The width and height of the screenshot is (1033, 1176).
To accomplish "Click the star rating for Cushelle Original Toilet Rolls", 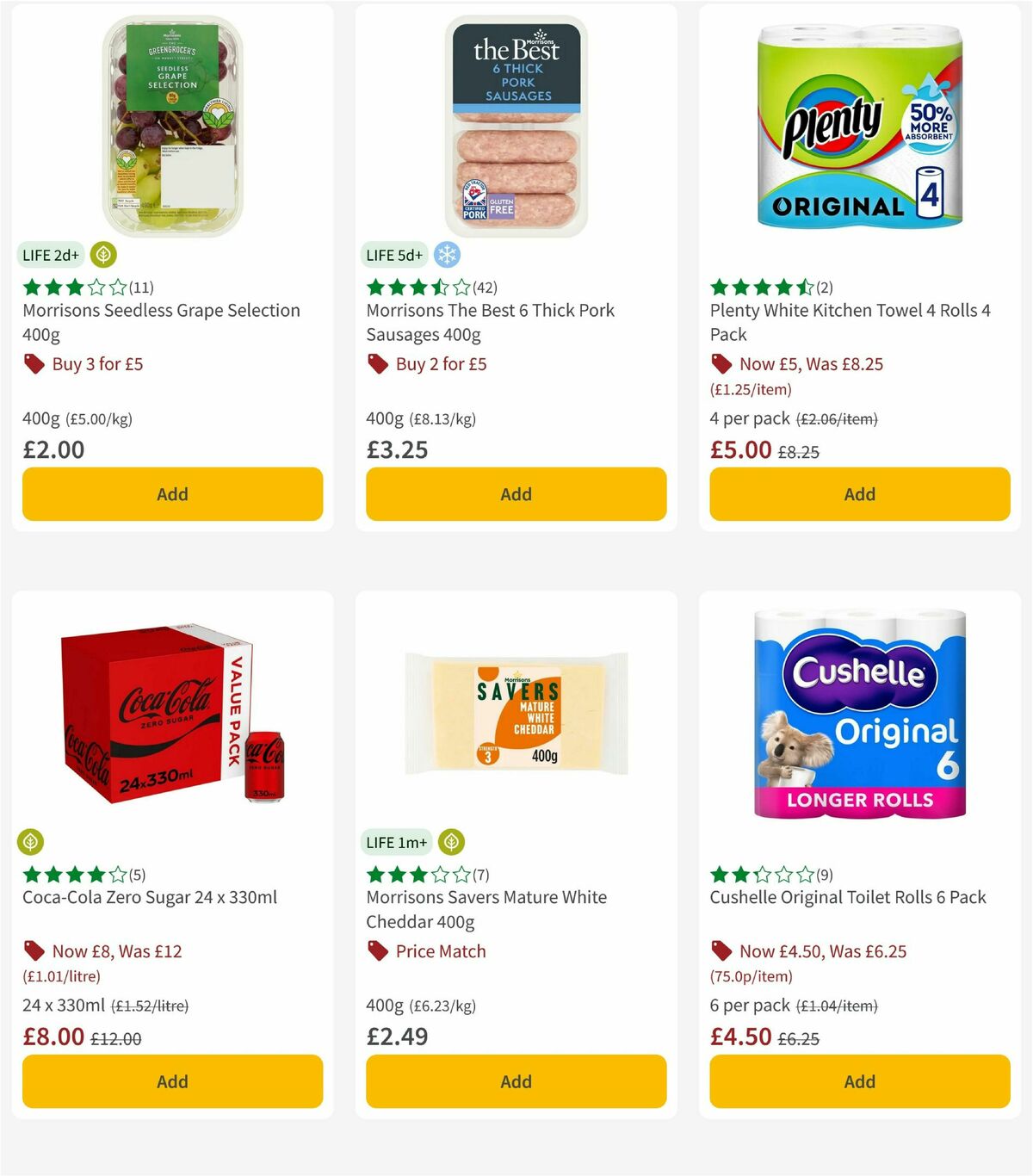I will [x=758, y=874].
